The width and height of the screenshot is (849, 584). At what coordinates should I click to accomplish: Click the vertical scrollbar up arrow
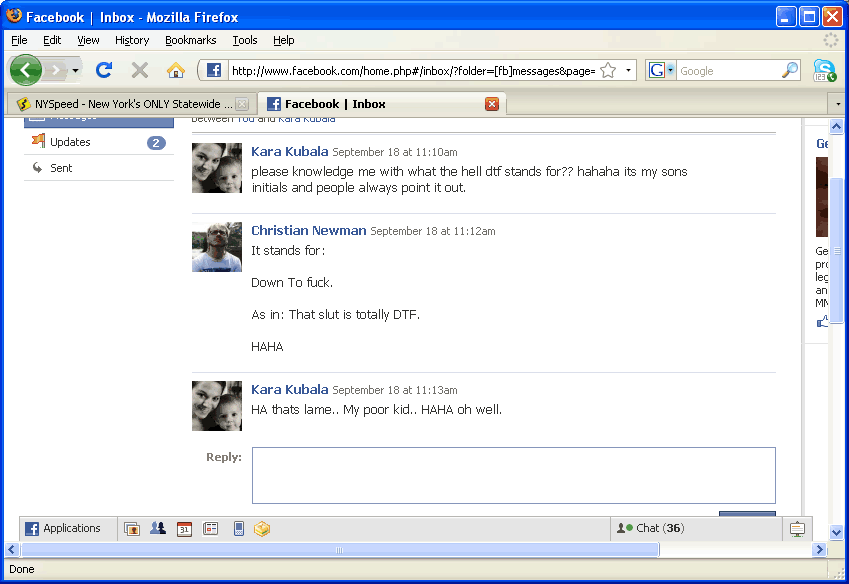(837, 127)
